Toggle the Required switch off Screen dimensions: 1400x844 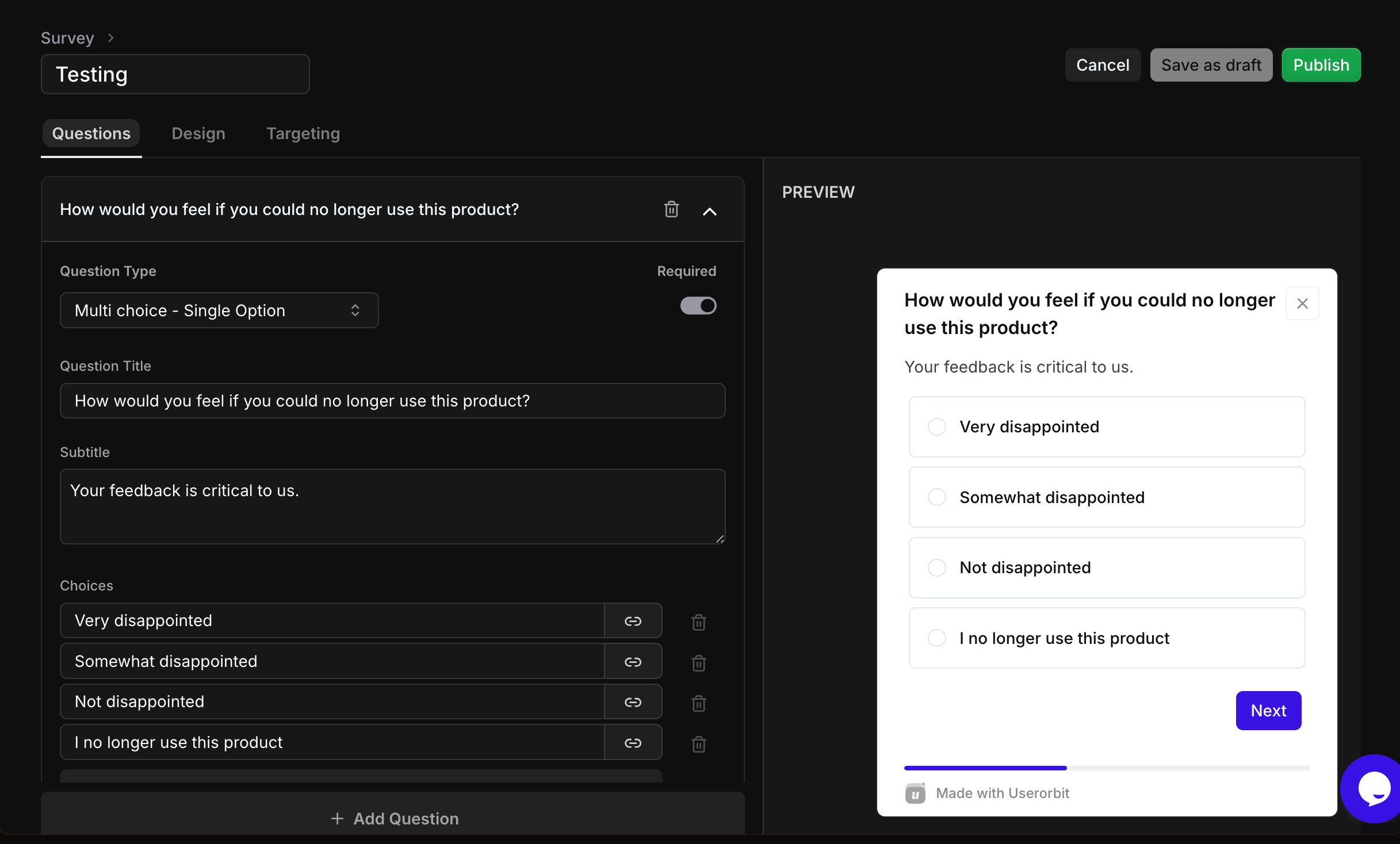click(x=698, y=305)
